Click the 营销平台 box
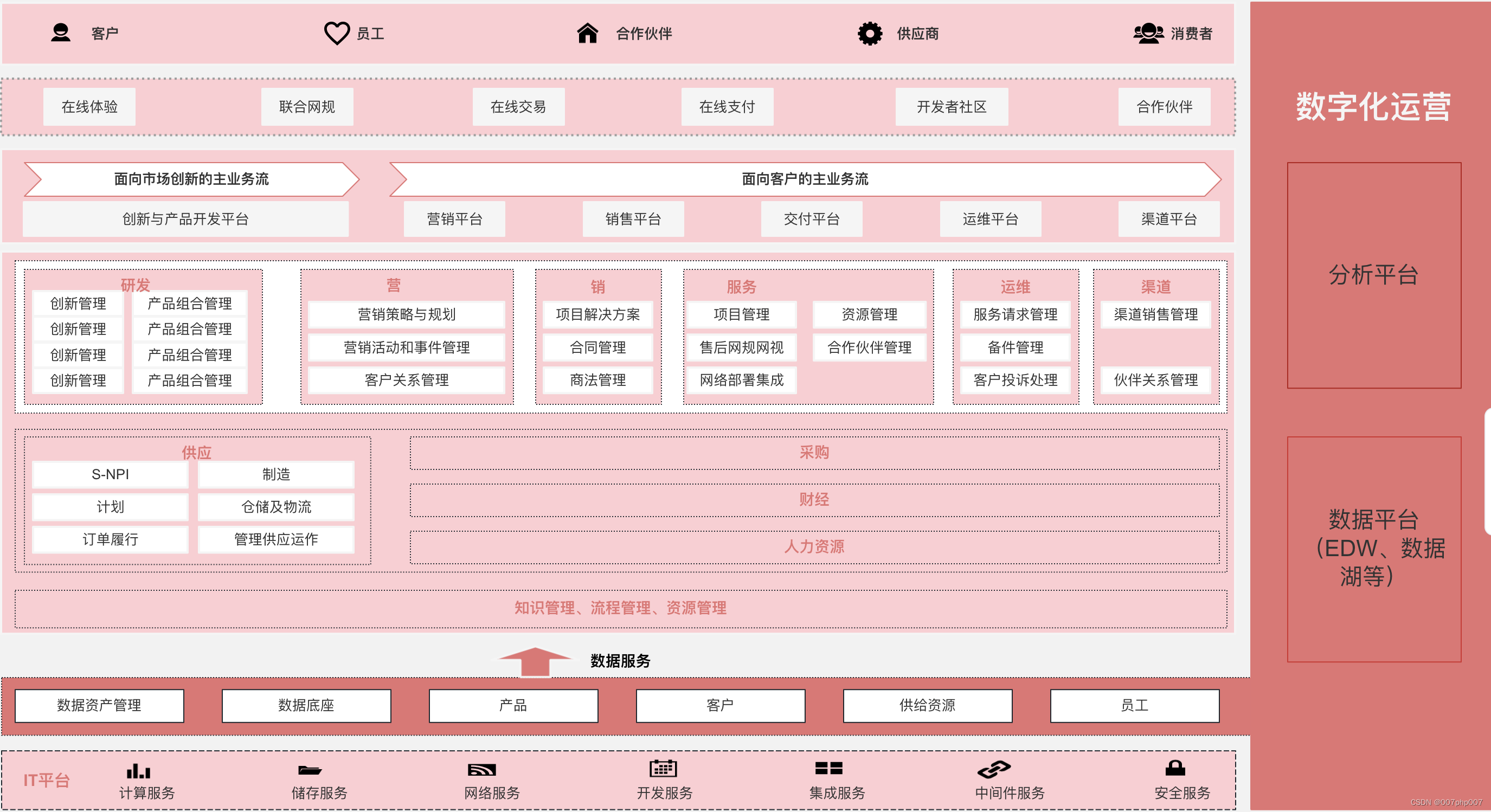Viewport: 1491px width, 812px height. click(455, 220)
